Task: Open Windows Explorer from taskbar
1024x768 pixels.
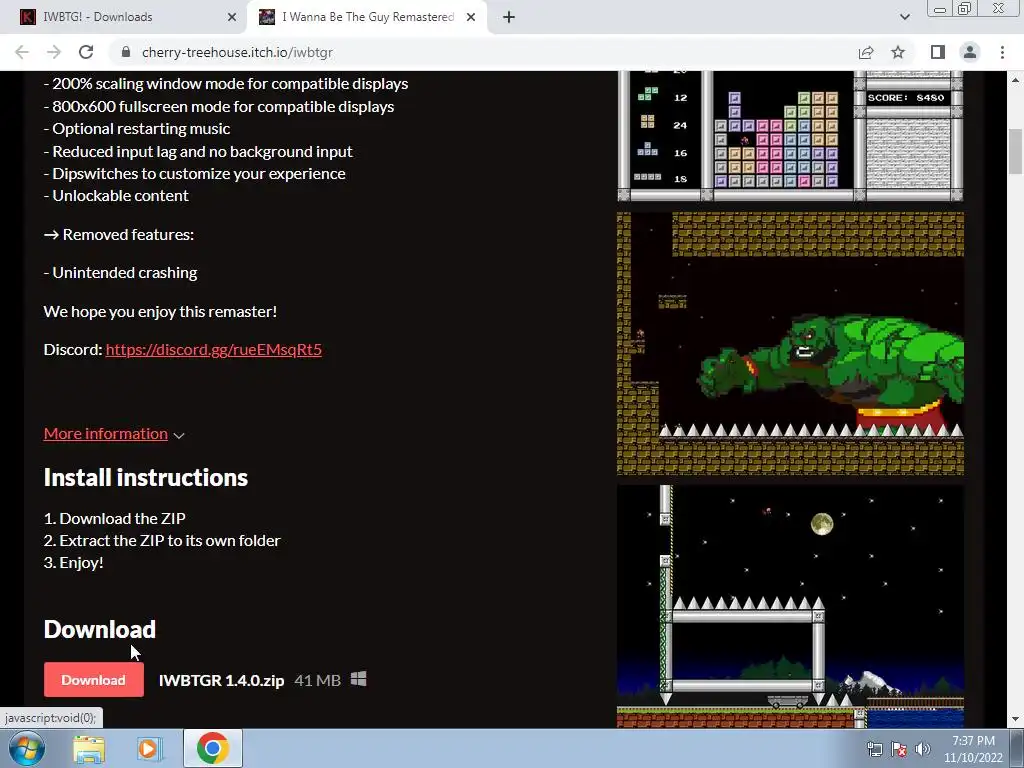Action: pyautogui.click(x=89, y=748)
